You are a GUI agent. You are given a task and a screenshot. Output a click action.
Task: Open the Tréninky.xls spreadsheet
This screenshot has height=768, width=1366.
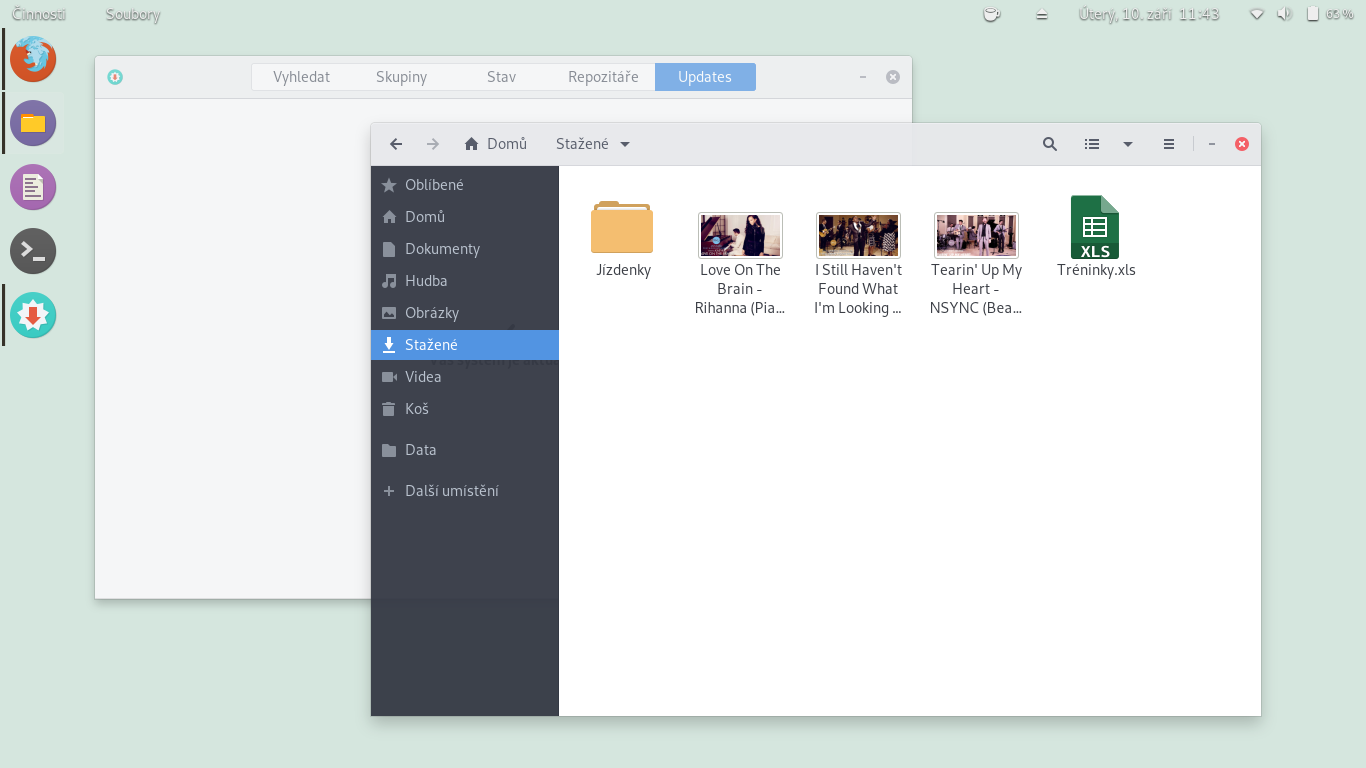1096,228
